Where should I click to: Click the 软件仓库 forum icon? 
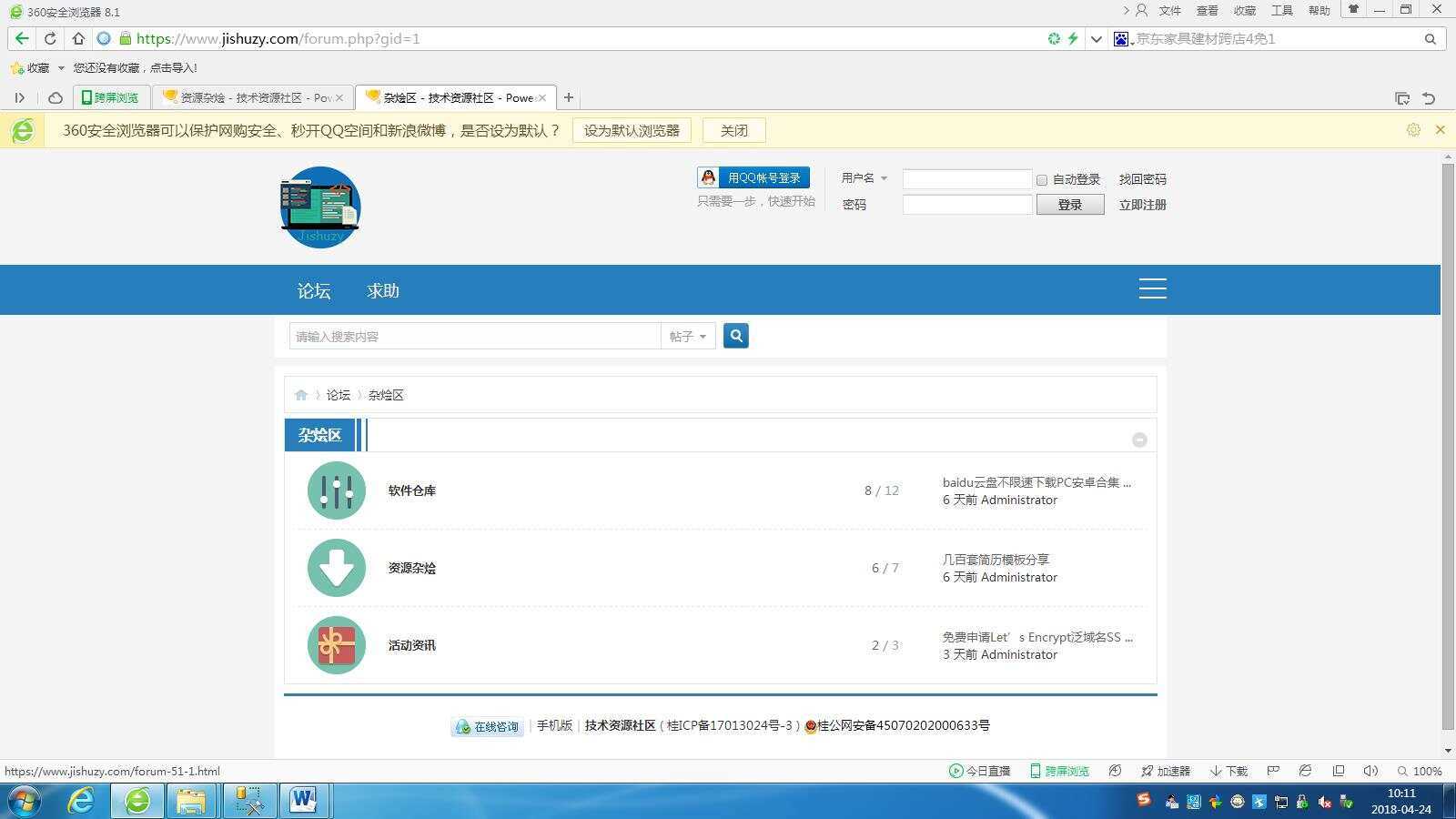(336, 490)
